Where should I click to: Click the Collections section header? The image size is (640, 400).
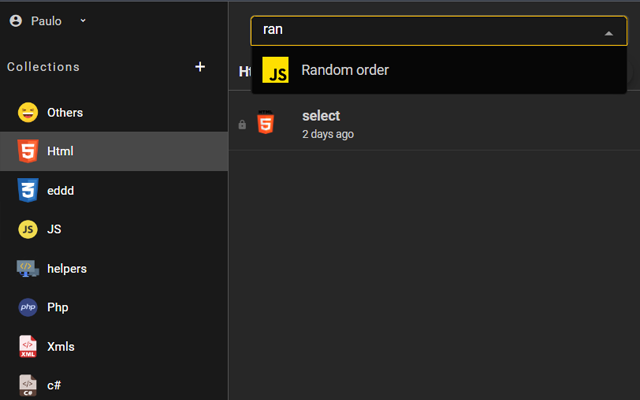[x=43, y=67]
